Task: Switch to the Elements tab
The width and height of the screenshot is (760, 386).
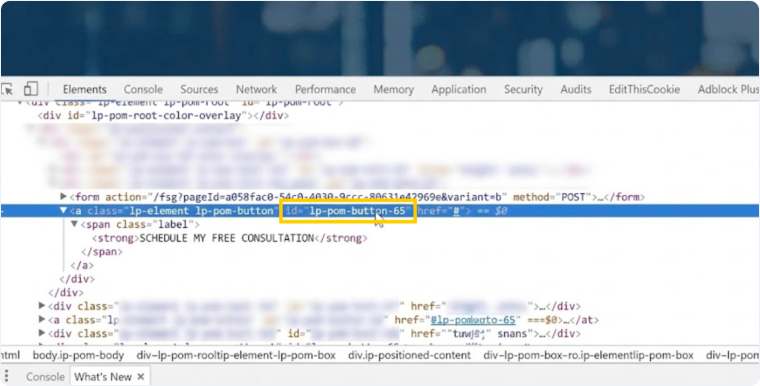Action: coord(84,90)
